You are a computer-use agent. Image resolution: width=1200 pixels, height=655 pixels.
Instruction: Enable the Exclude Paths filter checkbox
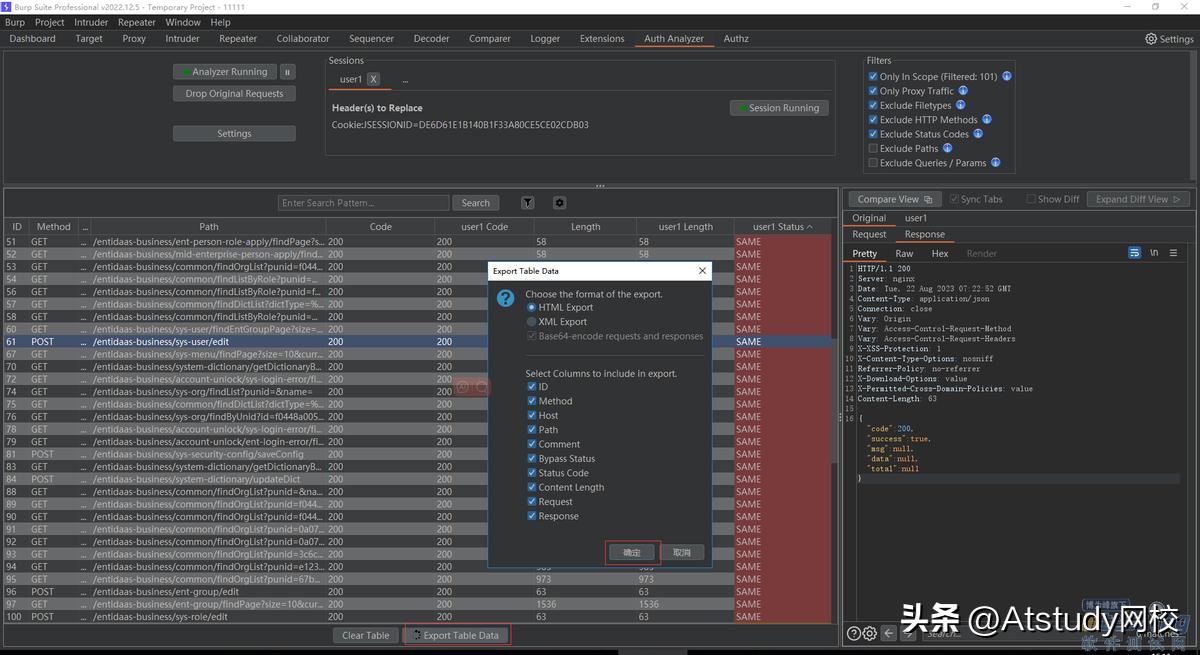pyautogui.click(x=873, y=148)
